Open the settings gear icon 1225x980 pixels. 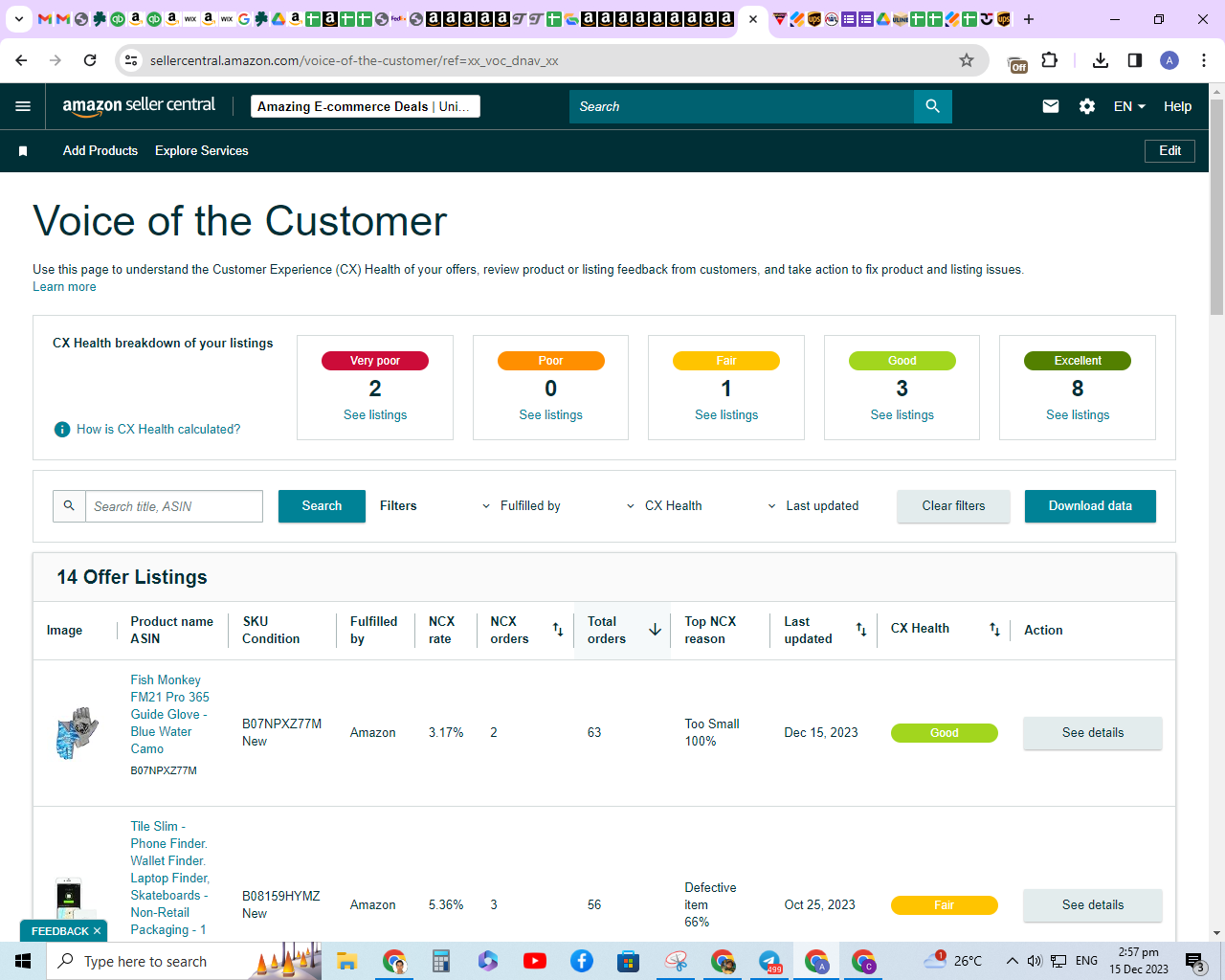point(1087,106)
